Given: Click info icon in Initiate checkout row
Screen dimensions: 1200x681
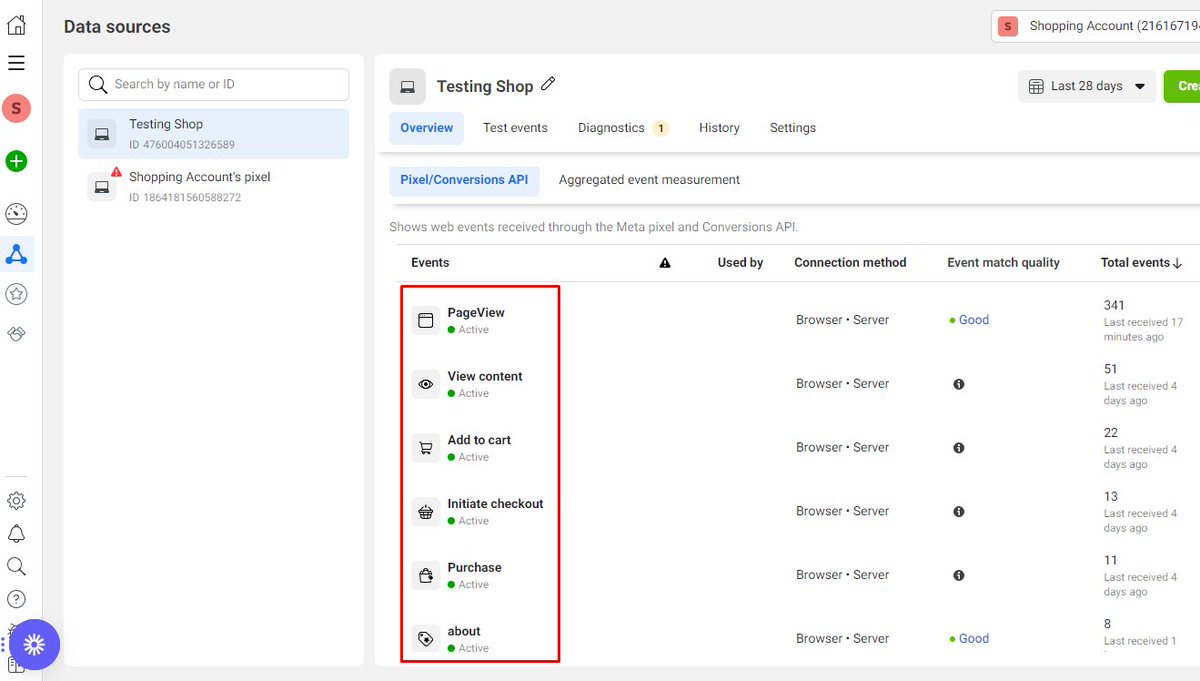Looking at the screenshot, I should [959, 512].
